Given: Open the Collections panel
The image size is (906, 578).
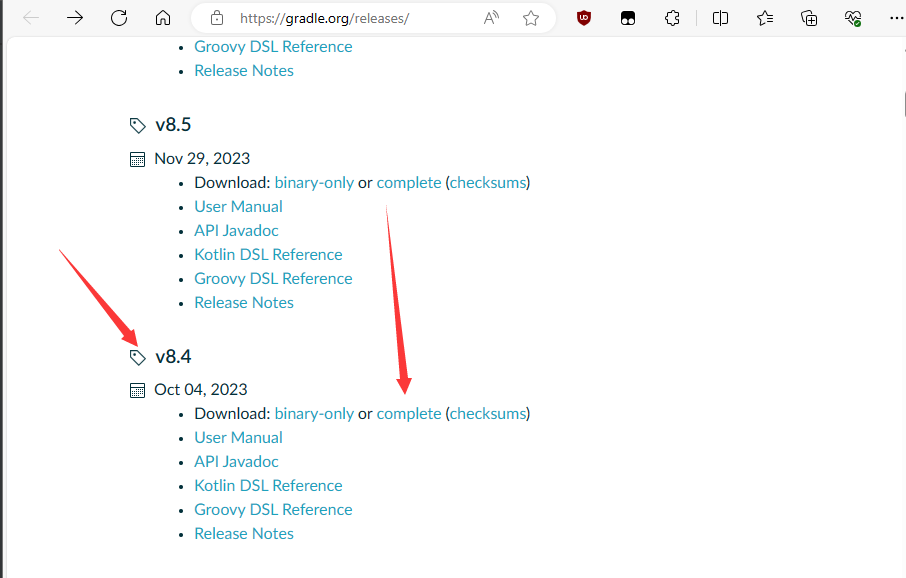Looking at the screenshot, I should tap(809, 18).
